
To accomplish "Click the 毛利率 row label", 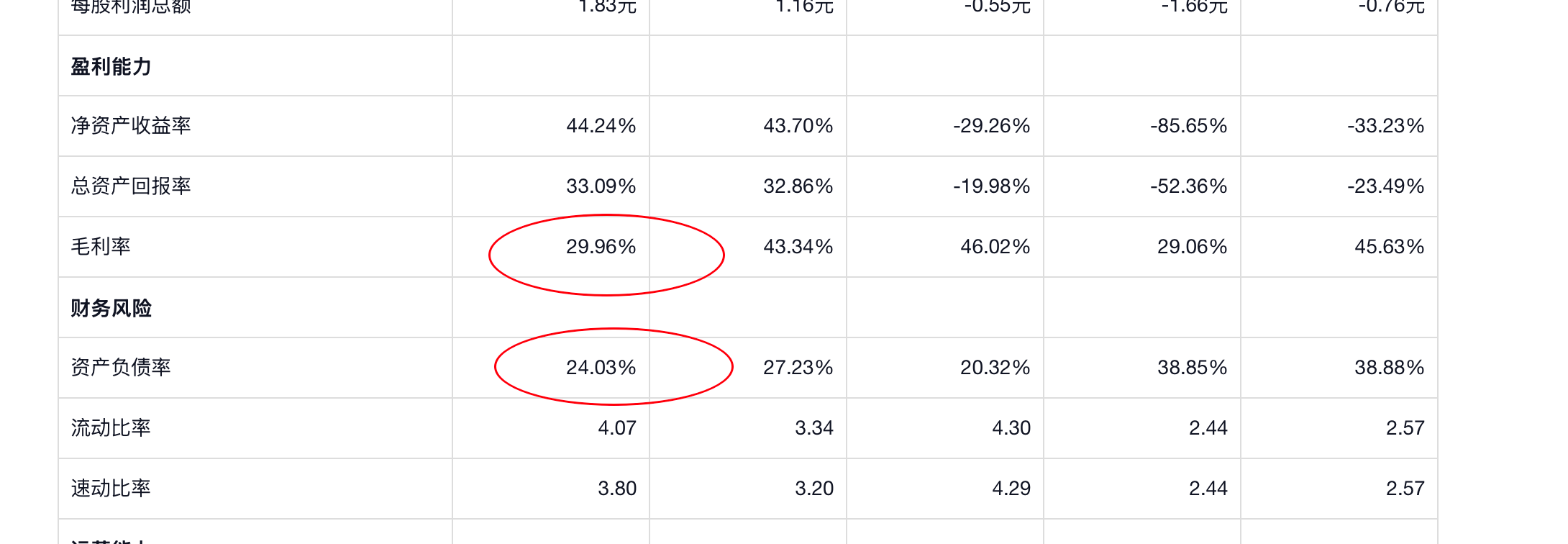I will point(101,247).
